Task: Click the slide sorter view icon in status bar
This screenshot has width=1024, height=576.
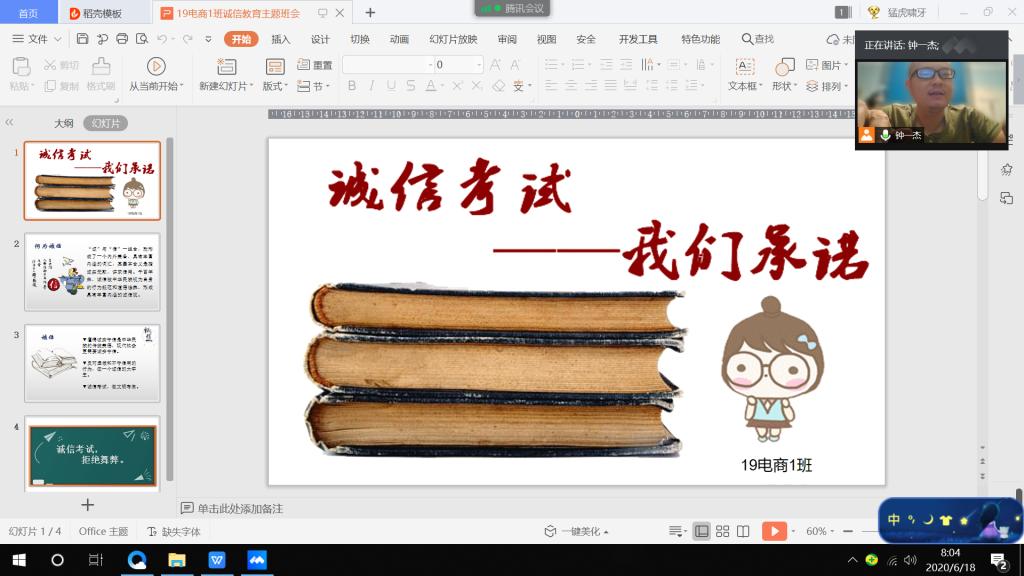Action: pyautogui.click(x=723, y=531)
